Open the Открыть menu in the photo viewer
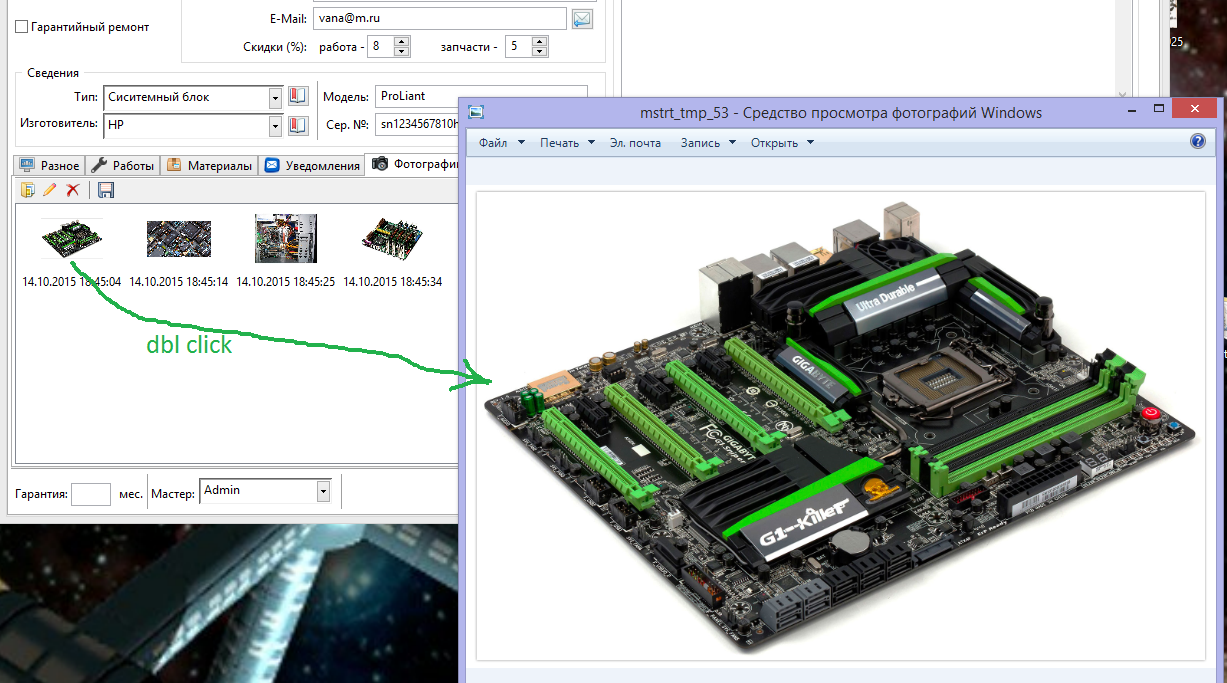This screenshot has width=1227, height=683. pos(782,143)
